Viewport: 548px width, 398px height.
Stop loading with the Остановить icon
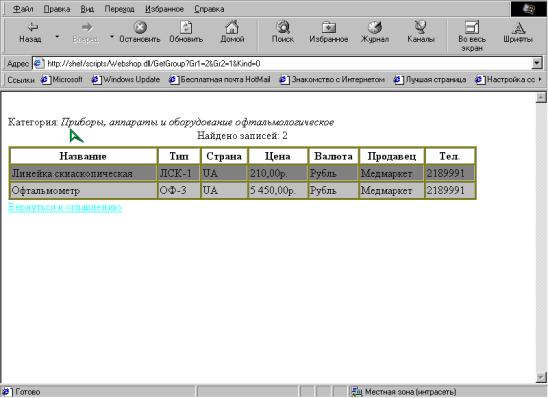[140, 27]
